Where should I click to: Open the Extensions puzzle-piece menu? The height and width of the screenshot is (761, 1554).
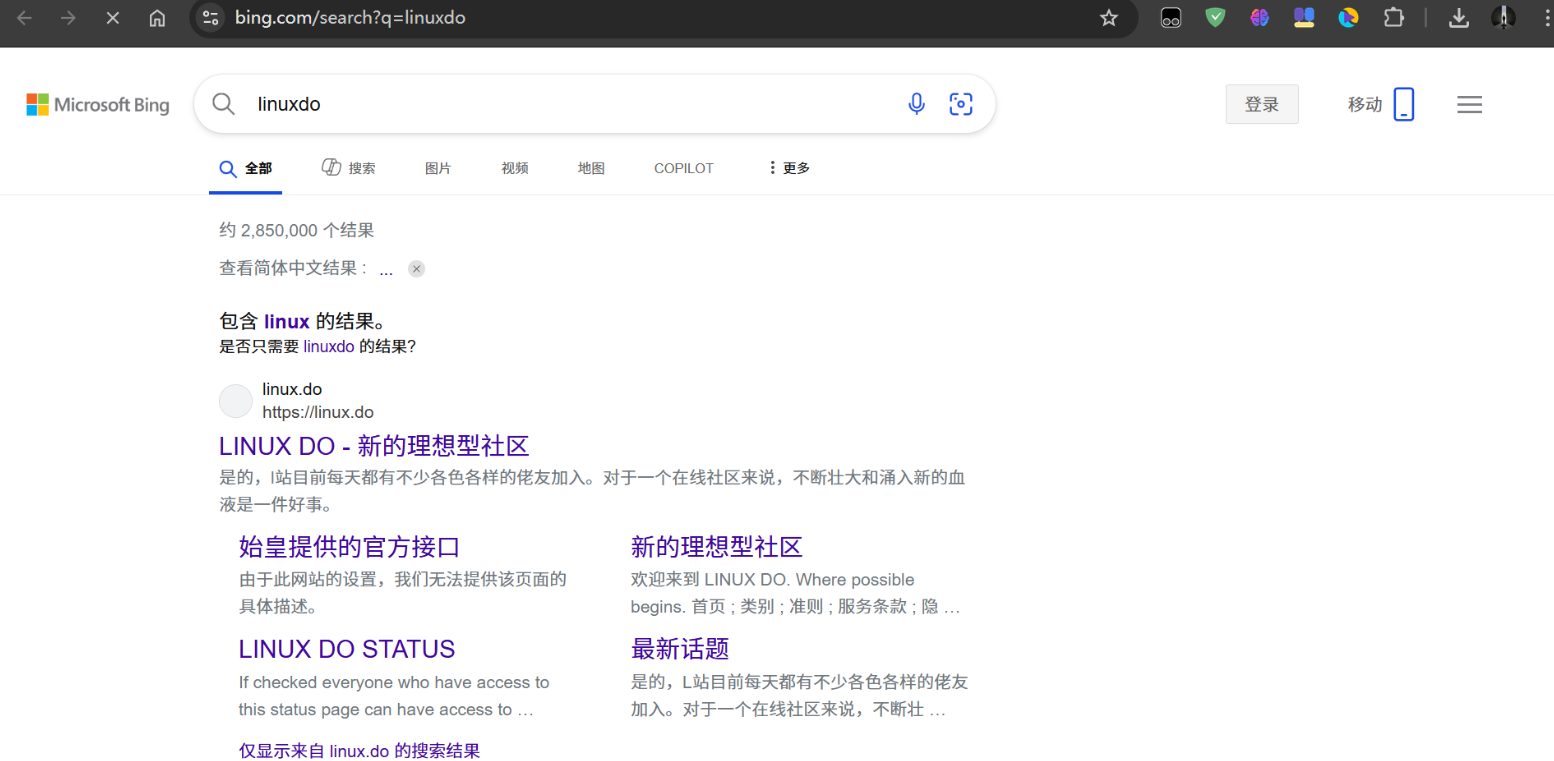[1393, 17]
